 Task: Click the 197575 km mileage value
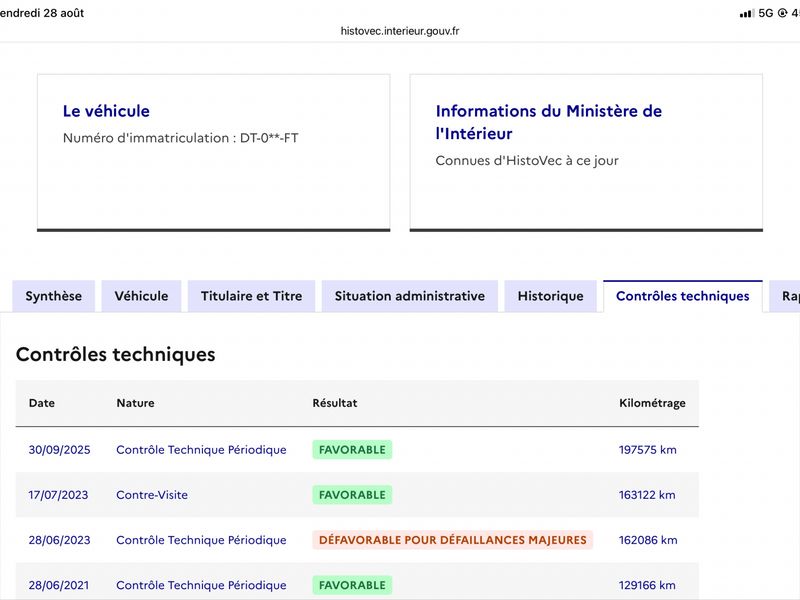tap(647, 449)
